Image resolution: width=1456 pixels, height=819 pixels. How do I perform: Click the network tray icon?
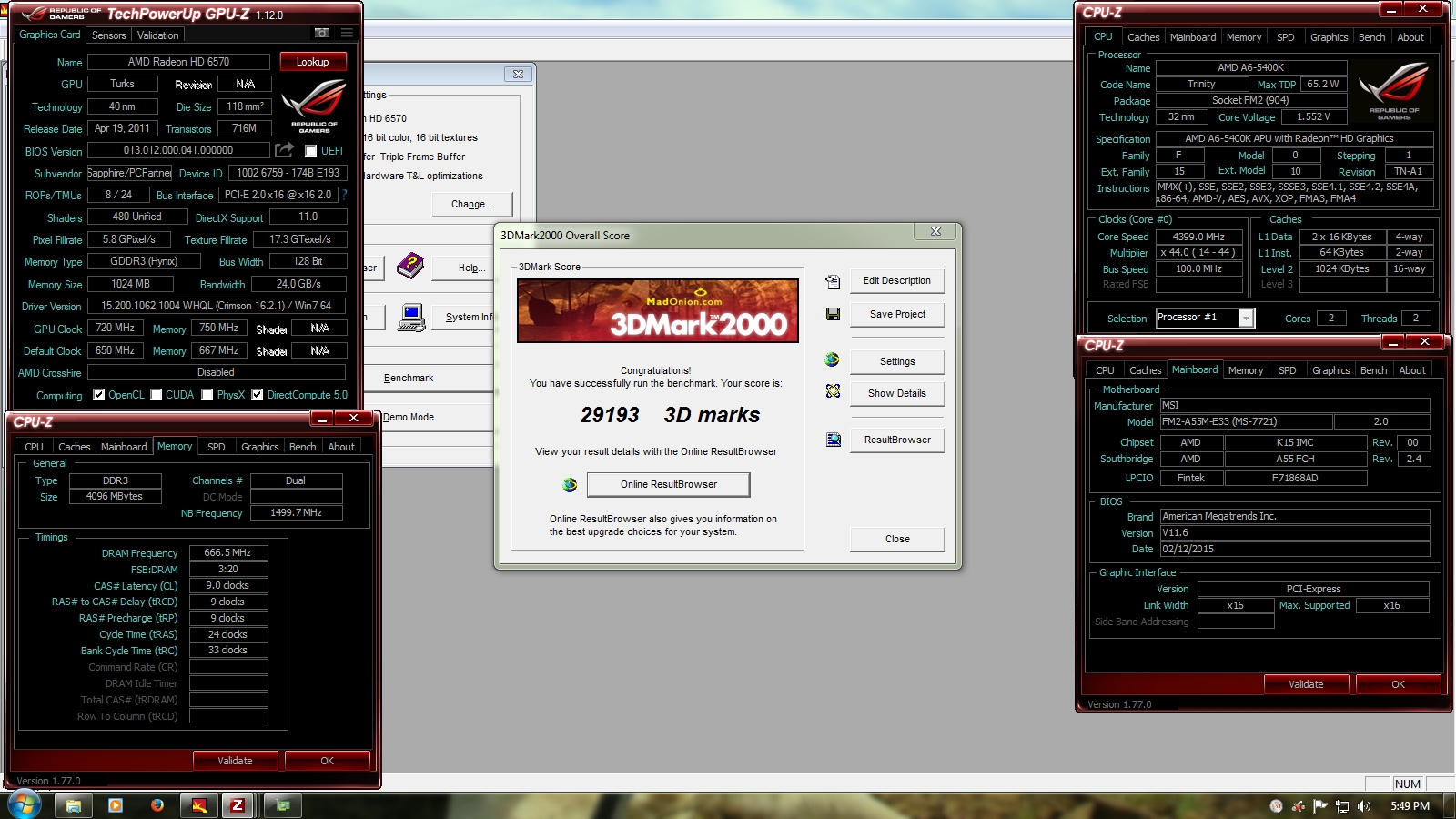click(x=1342, y=806)
